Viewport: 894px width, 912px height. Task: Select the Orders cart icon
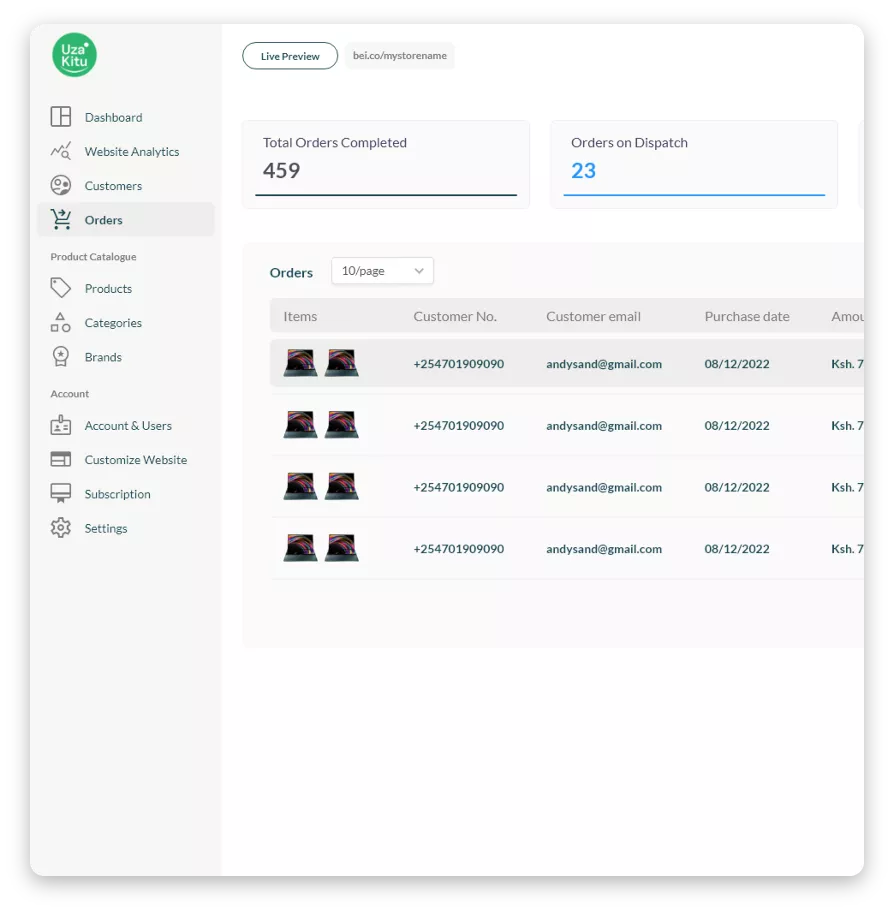pyautogui.click(x=60, y=219)
